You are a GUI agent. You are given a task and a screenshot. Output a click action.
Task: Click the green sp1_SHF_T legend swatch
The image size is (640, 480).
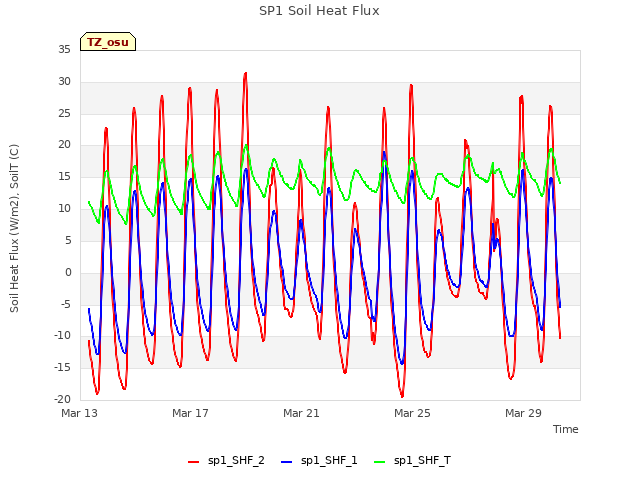[x=380, y=462]
